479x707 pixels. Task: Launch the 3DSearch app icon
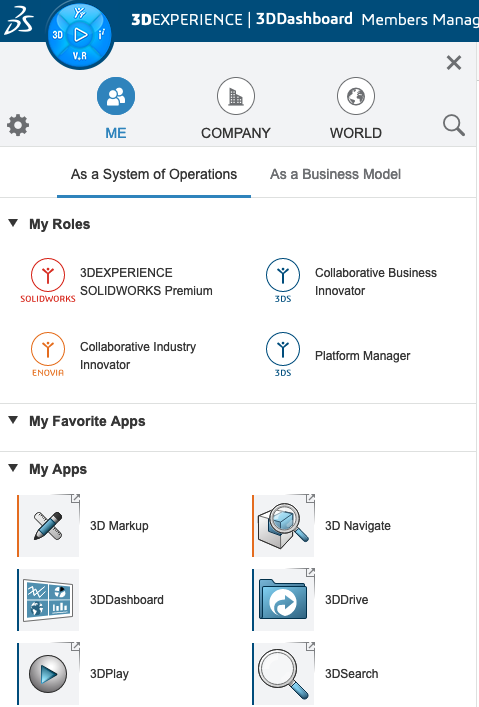284,674
